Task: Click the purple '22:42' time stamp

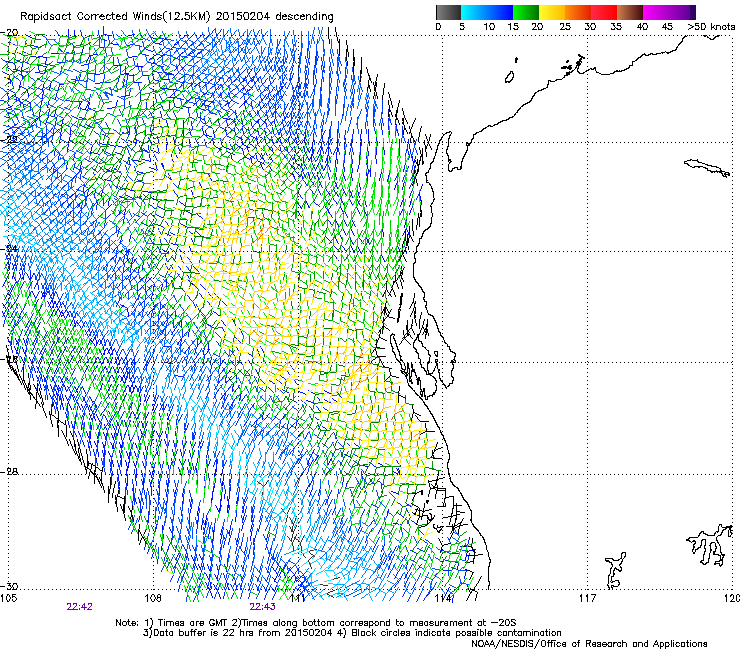Action: [x=79, y=607]
